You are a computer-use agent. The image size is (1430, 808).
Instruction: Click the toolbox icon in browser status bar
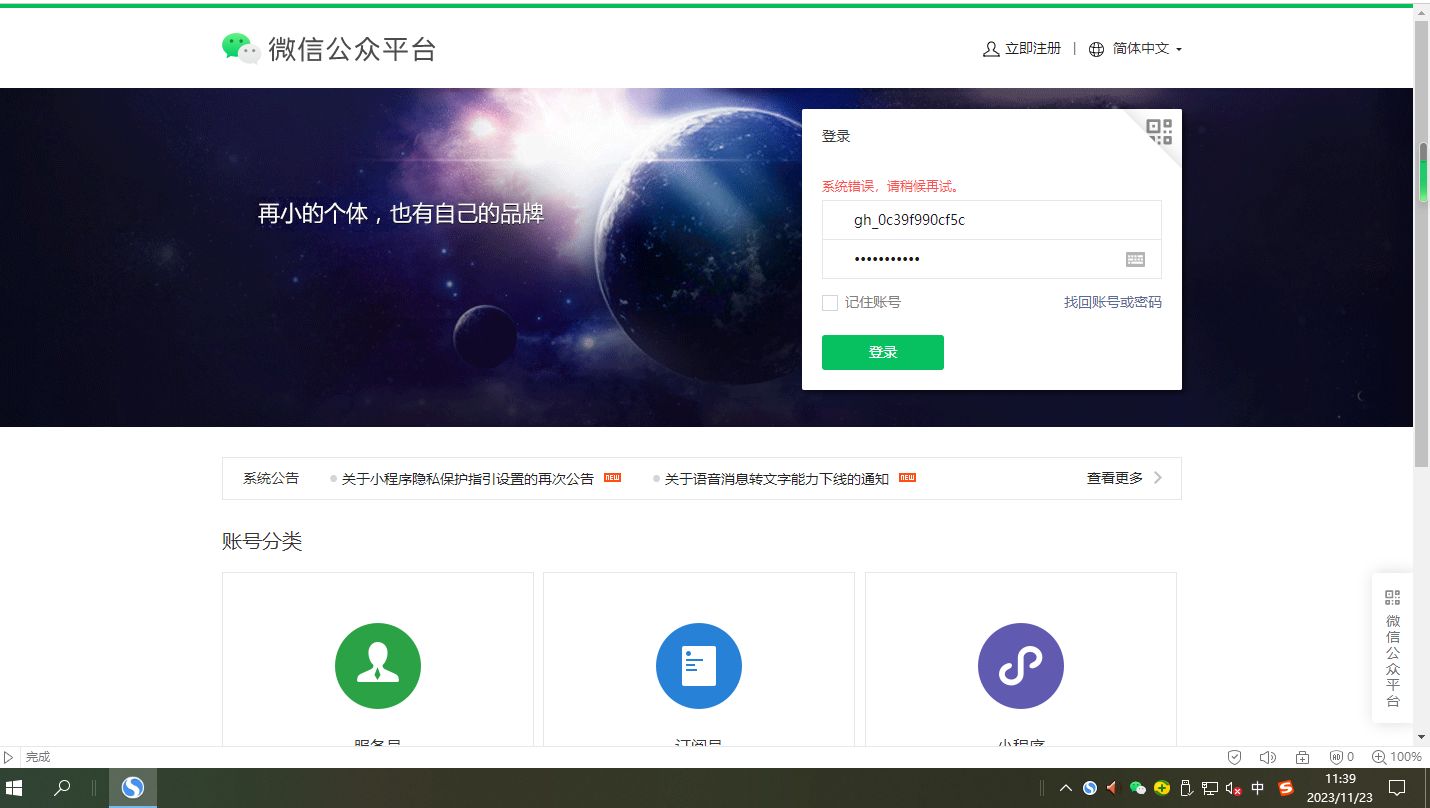[1302, 757]
